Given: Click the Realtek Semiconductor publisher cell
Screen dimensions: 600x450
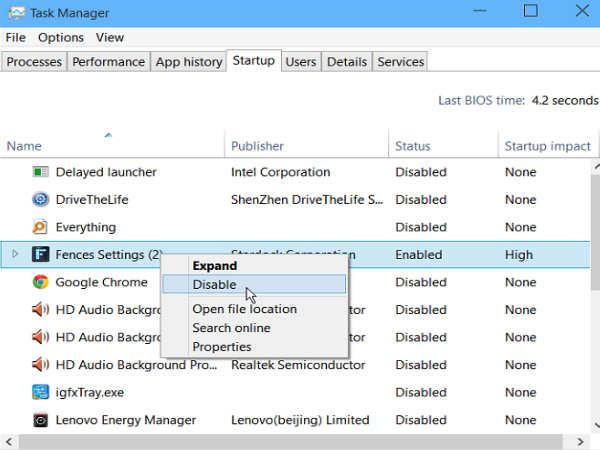Looking at the screenshot, I should pos(298,365).
